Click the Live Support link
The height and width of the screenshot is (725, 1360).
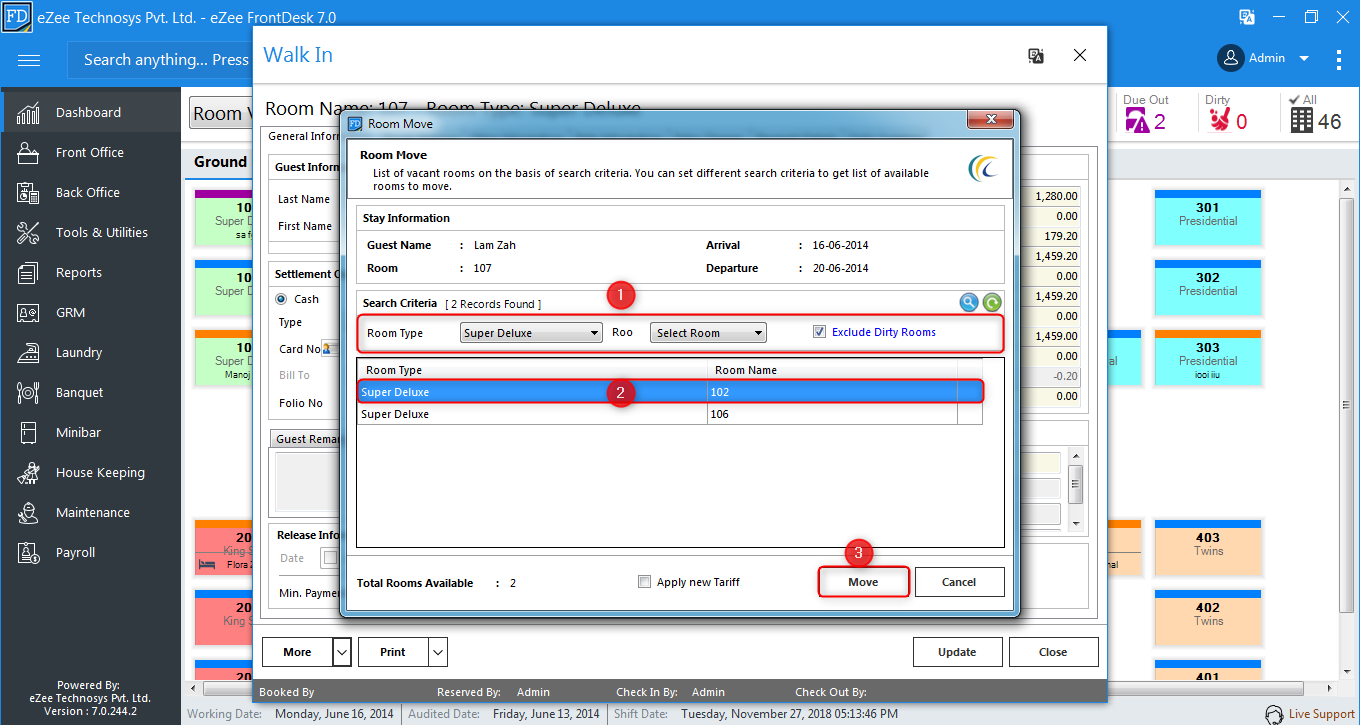[x=1322, y=714]
